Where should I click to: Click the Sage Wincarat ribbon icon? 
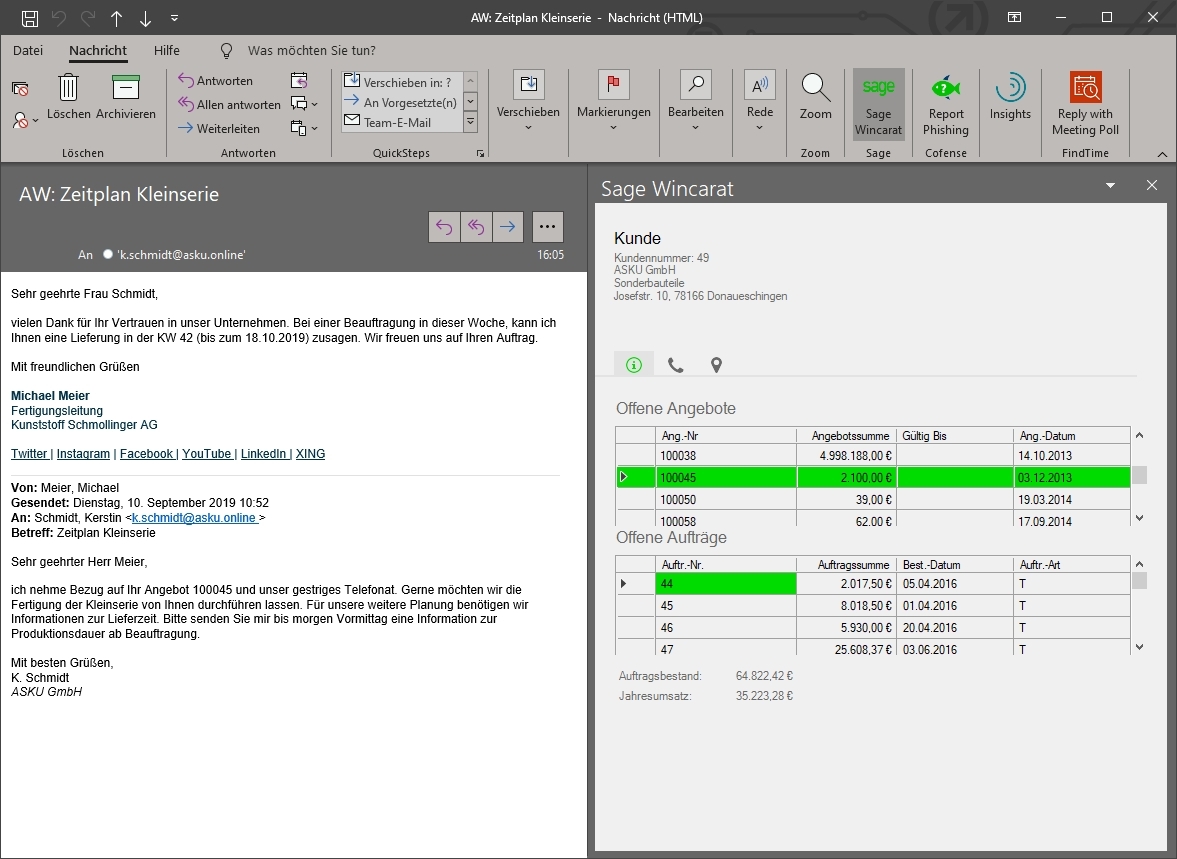coord(878,88)
